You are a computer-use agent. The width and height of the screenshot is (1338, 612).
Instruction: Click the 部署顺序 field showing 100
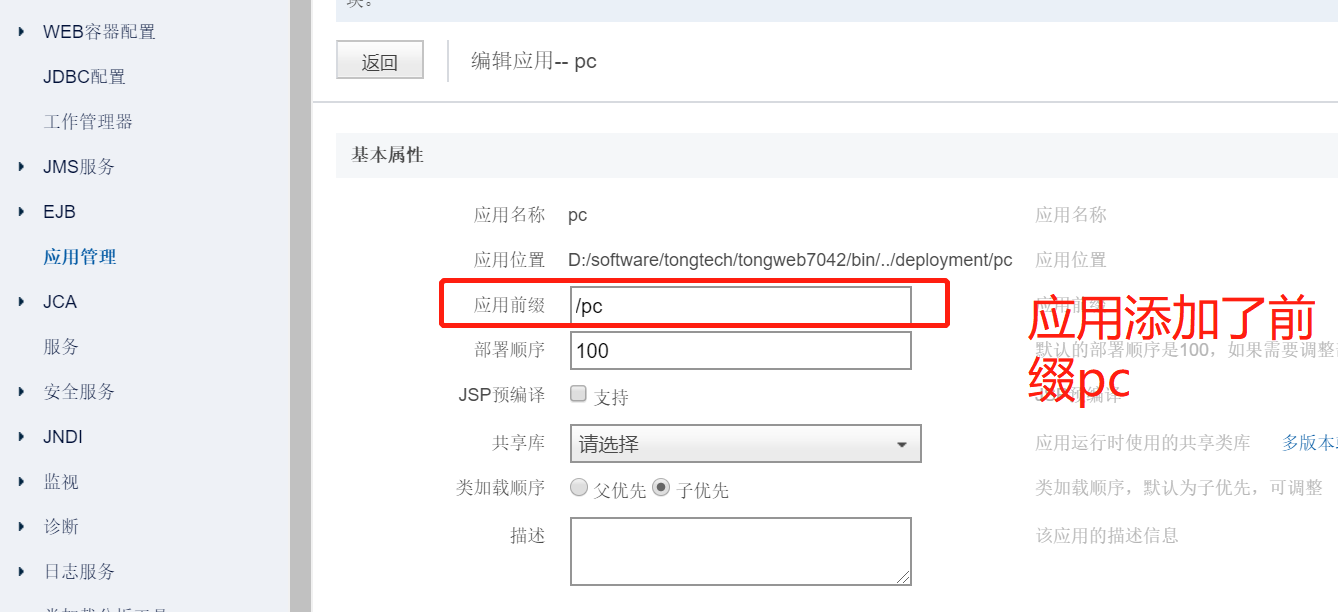[x=740, y=350]
